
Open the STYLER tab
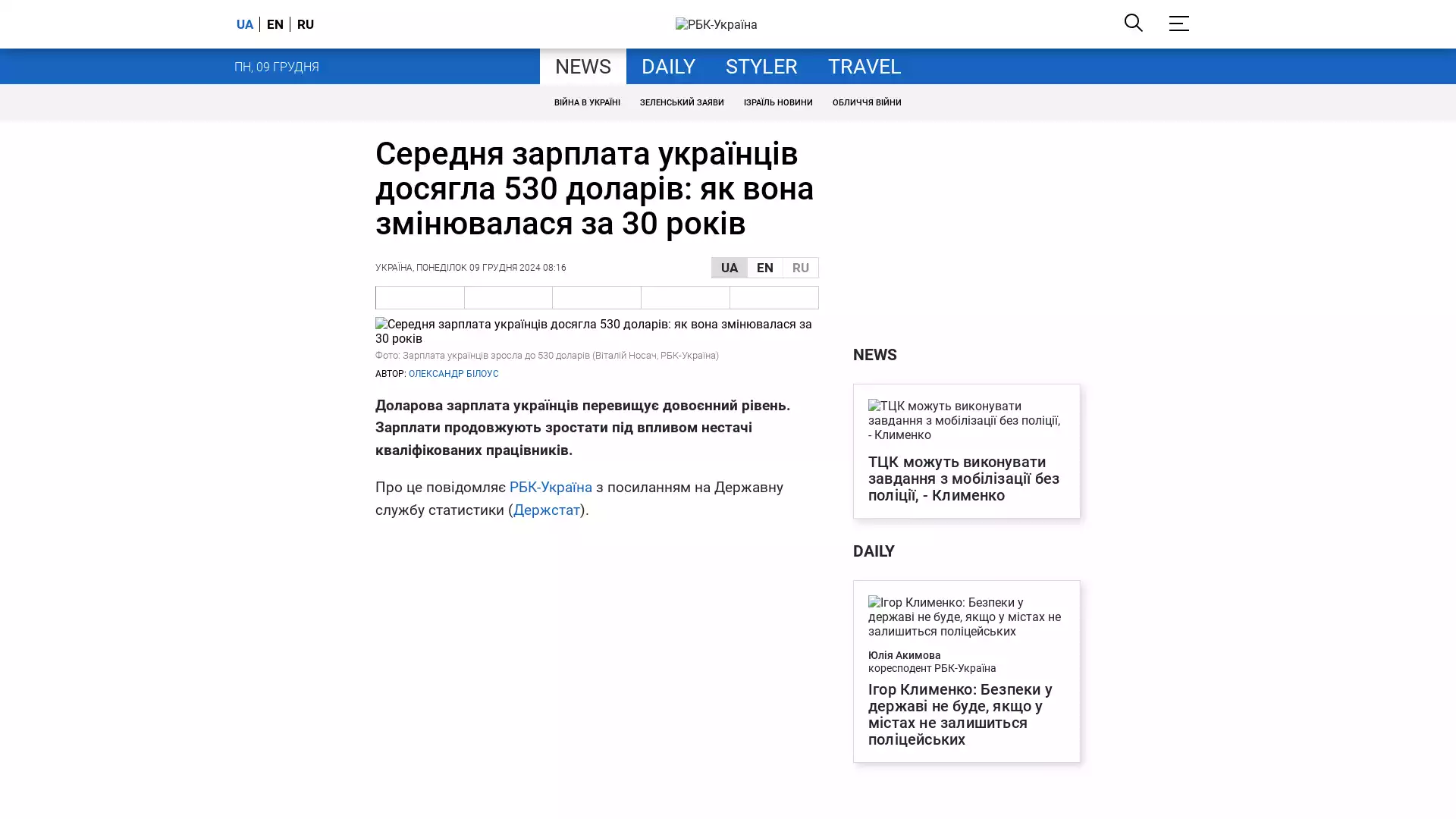point(761,67)
